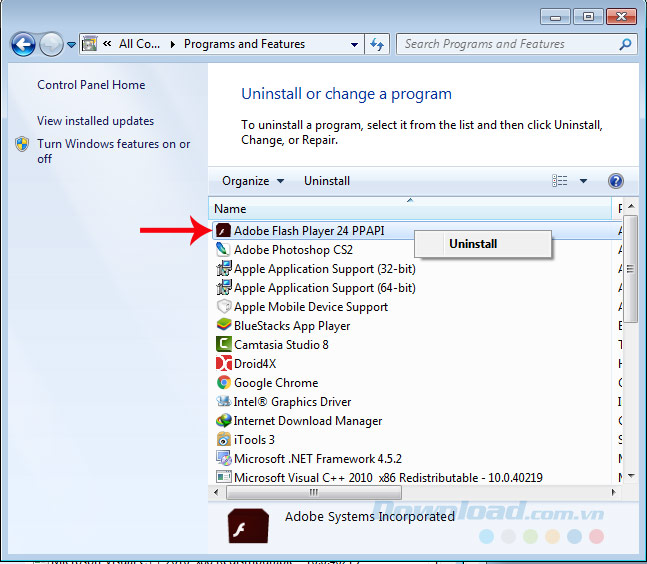
Task: Click the vertical scrollbar down arrow
Action: click(x=631, y=476)
